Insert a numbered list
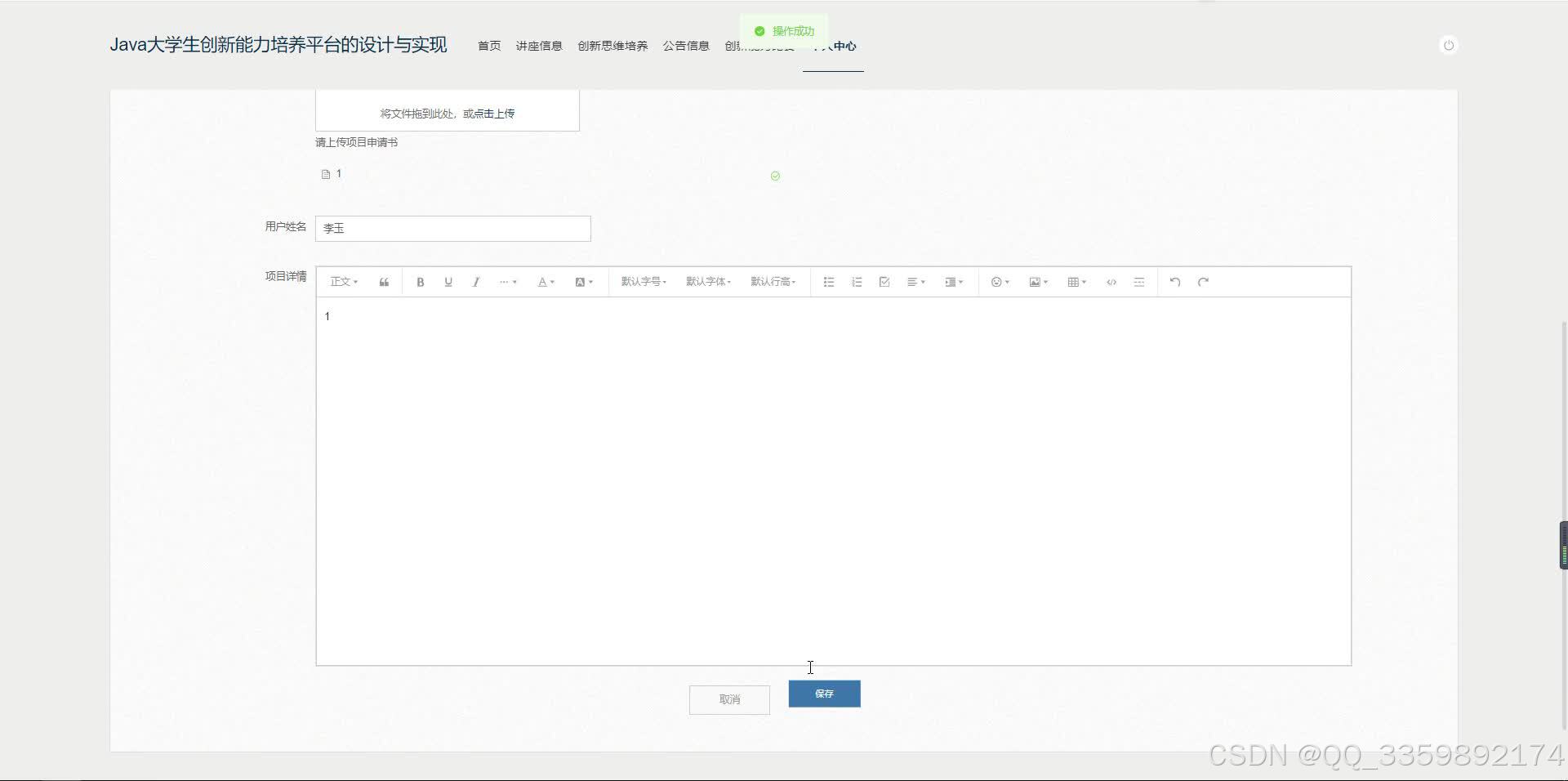The height and width of the screenshot is (781, 1568). tap(857, 282)
